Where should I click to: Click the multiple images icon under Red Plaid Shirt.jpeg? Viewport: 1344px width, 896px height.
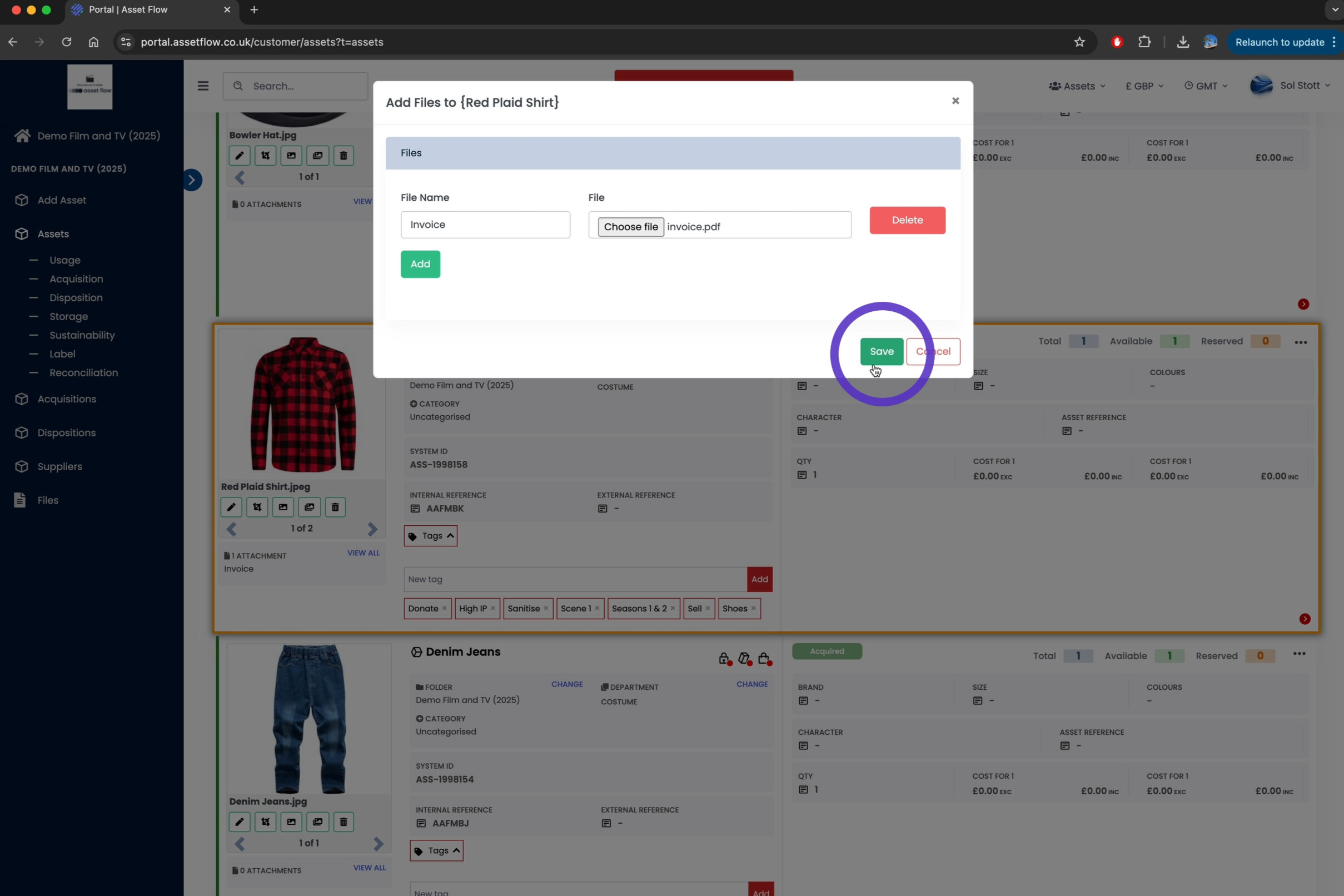pyautogui.click(x=309, y=507)
